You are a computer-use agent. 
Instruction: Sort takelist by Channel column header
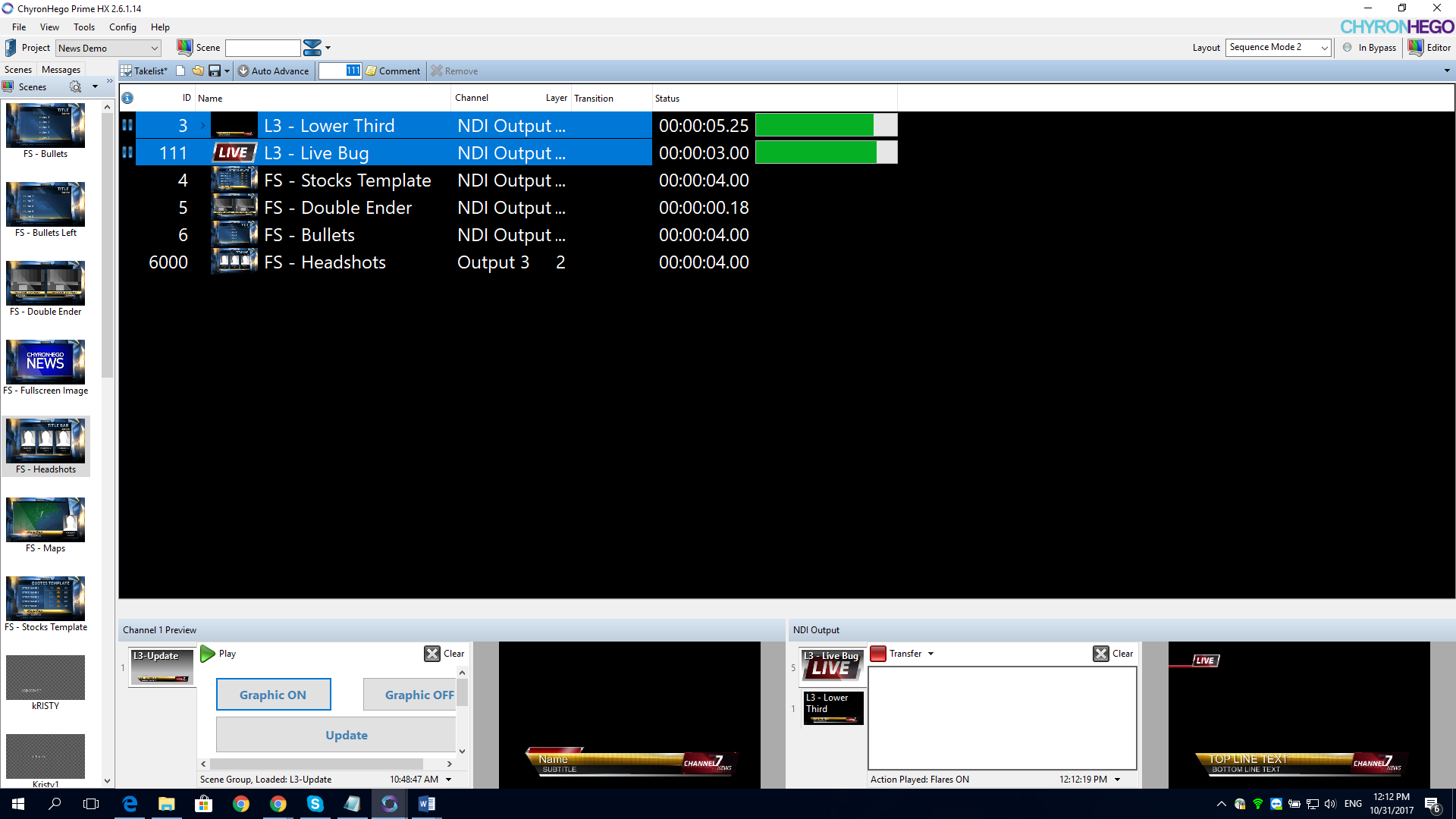[x=472, y=98]
